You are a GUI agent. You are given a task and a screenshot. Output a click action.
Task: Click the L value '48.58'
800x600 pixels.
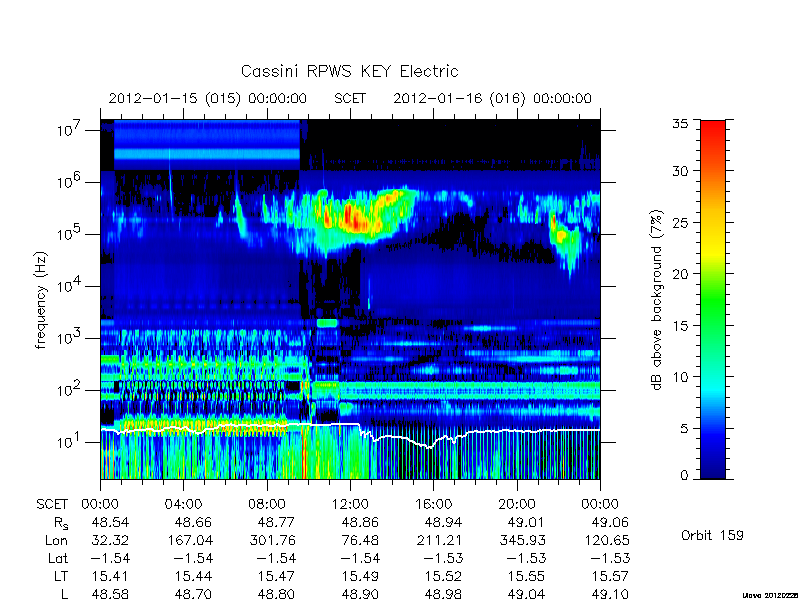pos(111,594)
